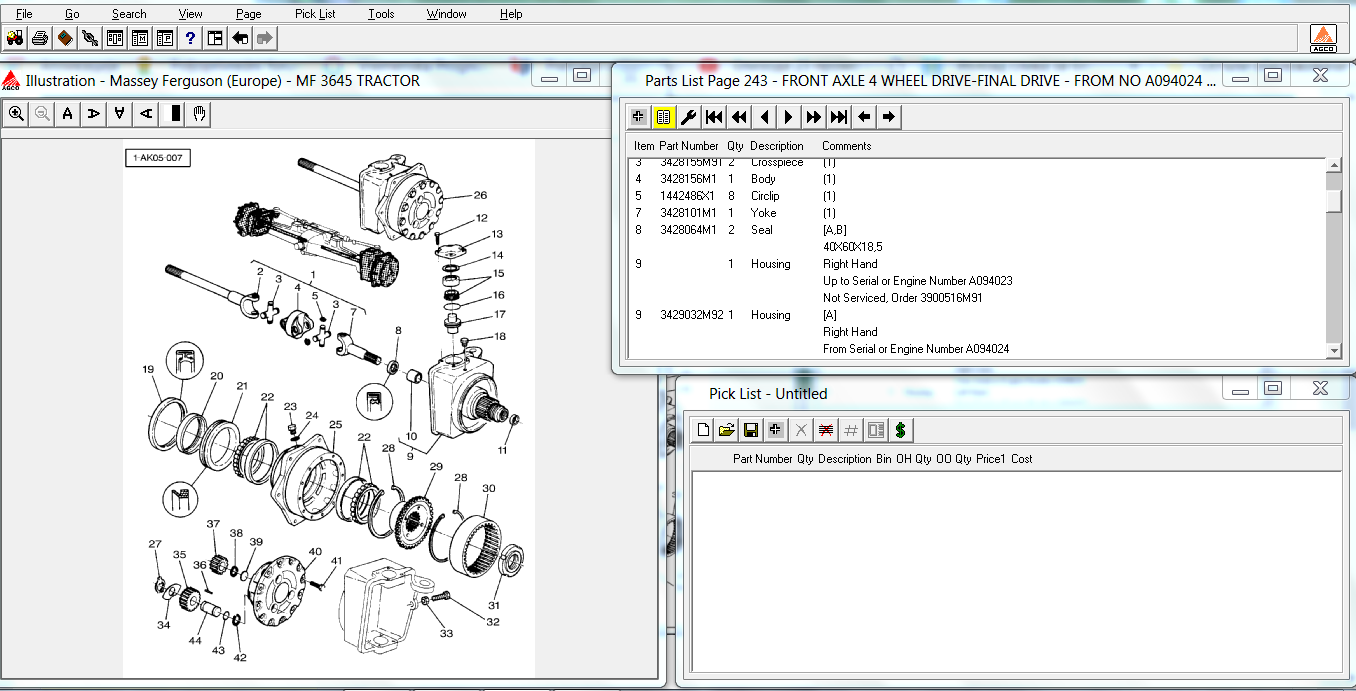Open the brown book icon
Viewport: 1356px width, 691px height.
pos(65,38)
